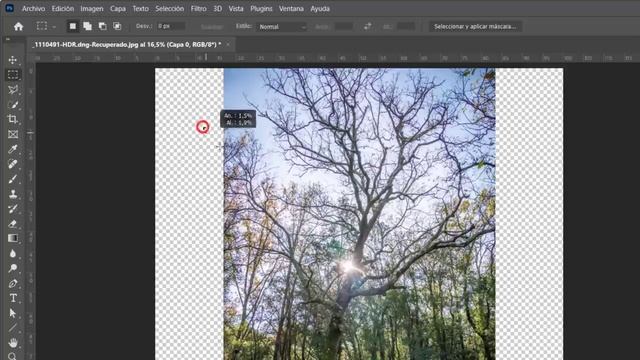Open the Archivo menu
The image size is (640, 360).
coord(33,9)
